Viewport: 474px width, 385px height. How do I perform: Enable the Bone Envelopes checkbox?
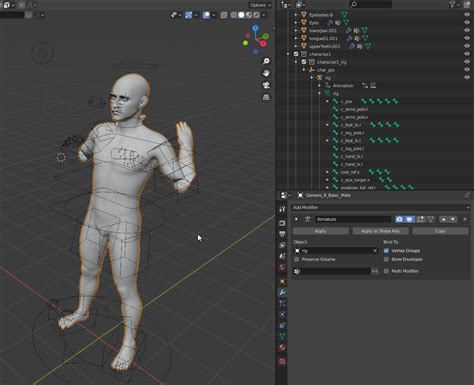click(x=386, y=259)
